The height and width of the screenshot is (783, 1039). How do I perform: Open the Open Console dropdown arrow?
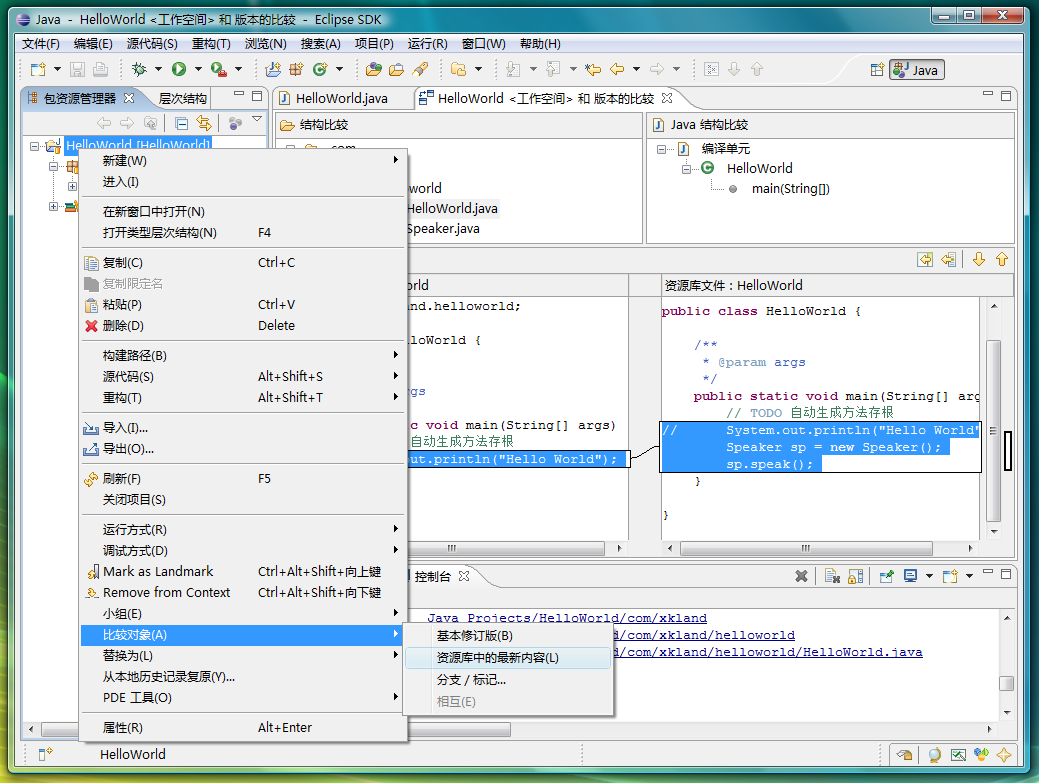(969, 576)
